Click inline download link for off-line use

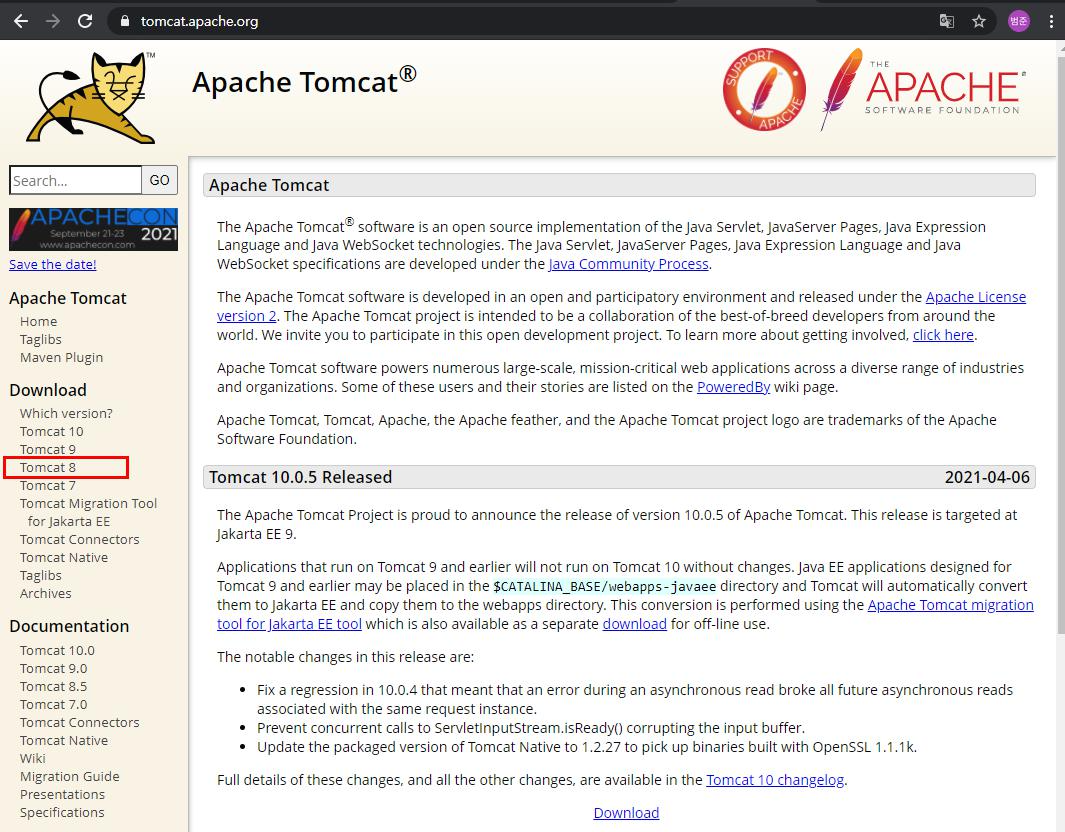click(634, 623)
